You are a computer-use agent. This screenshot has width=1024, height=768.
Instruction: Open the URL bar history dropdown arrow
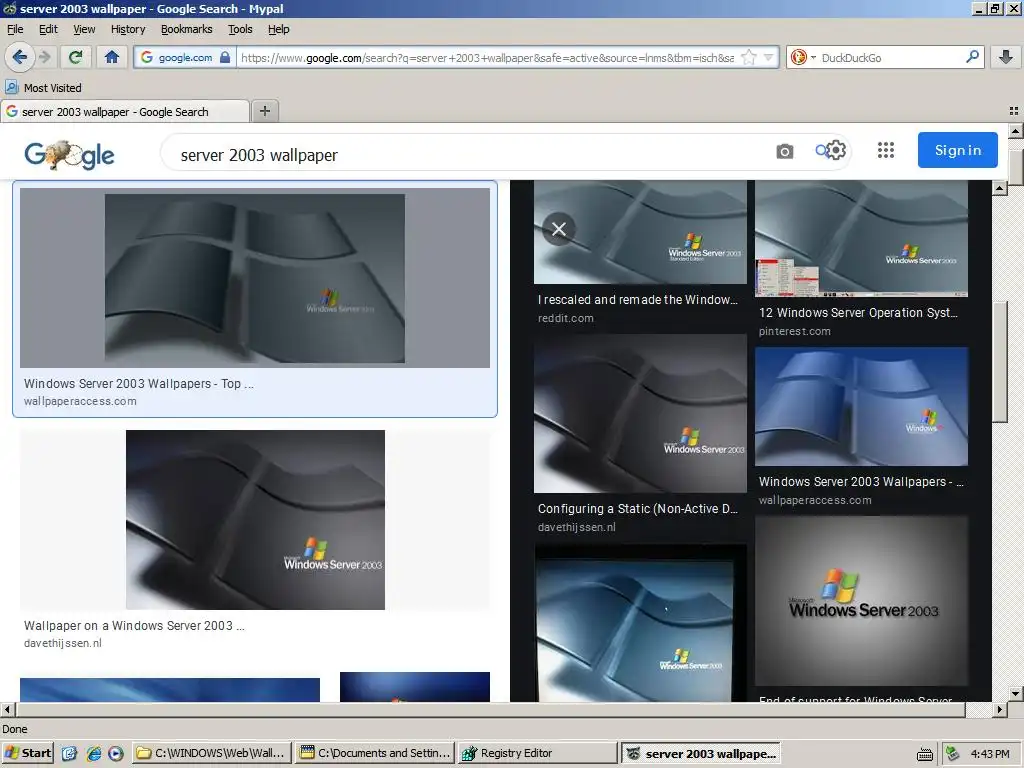click(x=769, y=57)
